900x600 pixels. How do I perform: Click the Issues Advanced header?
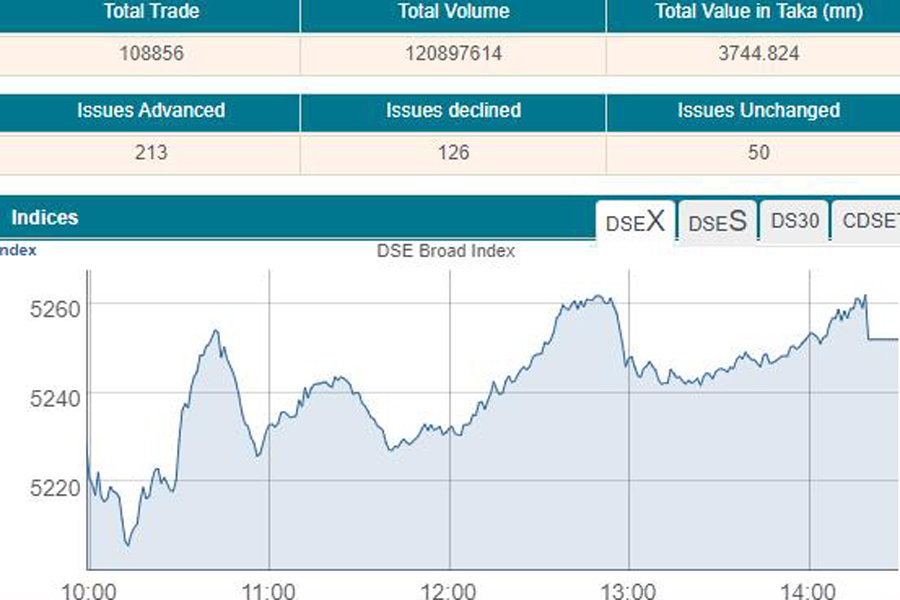150,111
